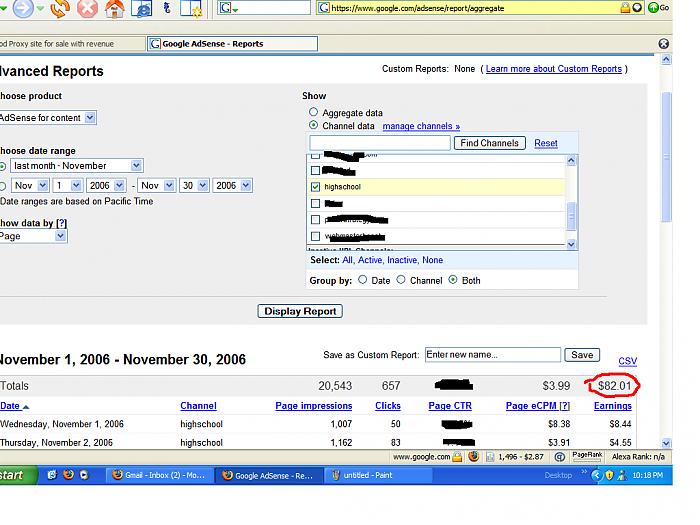The height and width of the screenshot is (525, 700).
Task: Open new tab using the star tab icon
Action: tap(191, 8)
